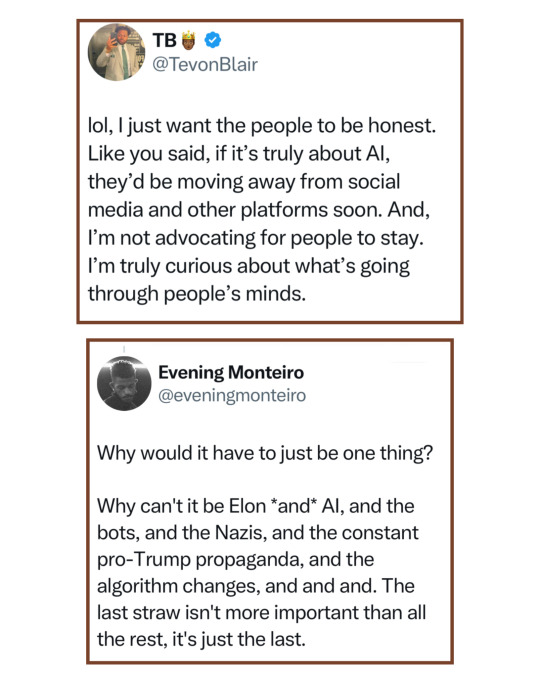Click the line 'Why would it have to just be one thing?'
Viewport: 540px width, 675px height.
coord(265,454)
